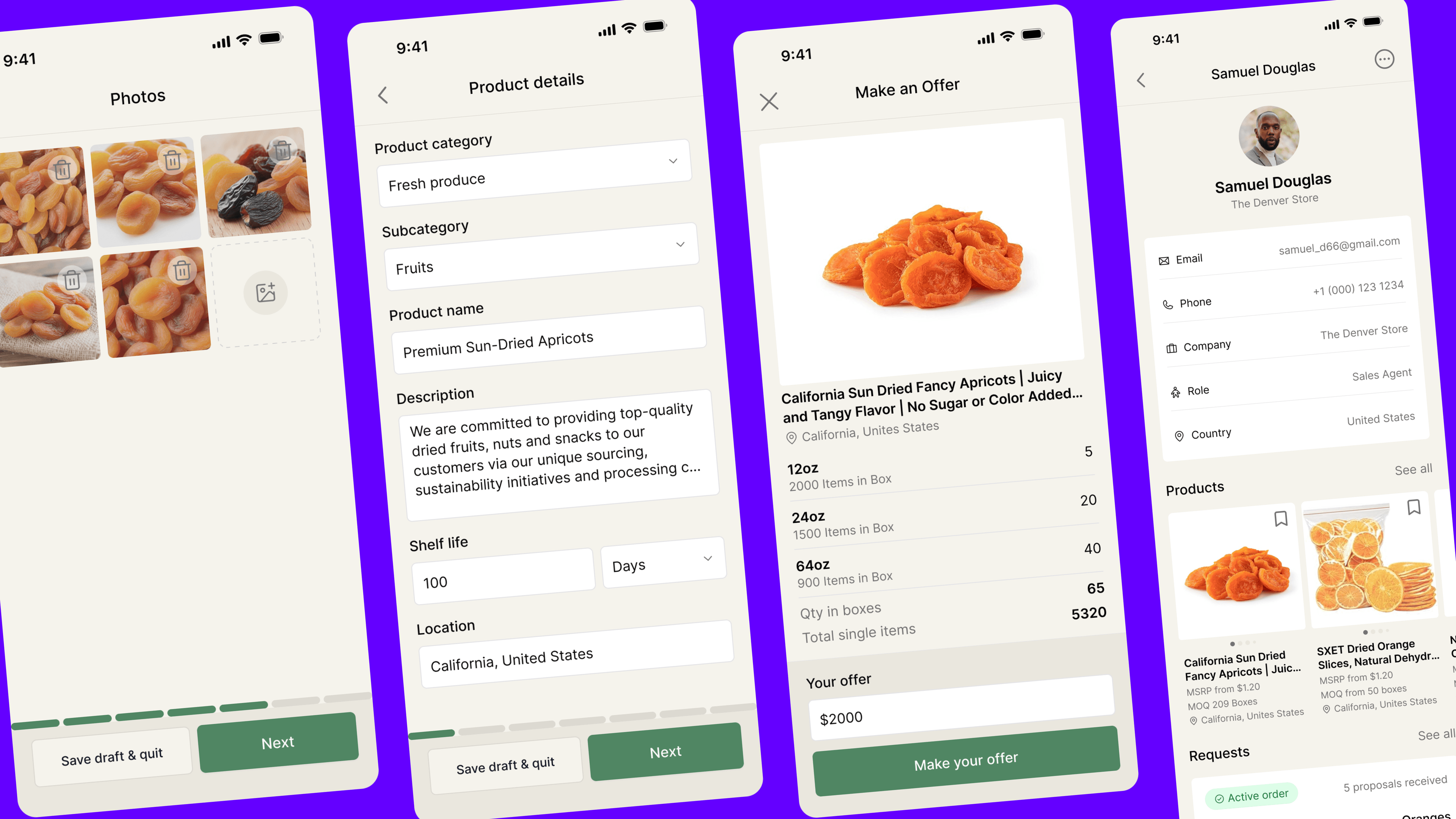Select the first green progress step on Photos

[35, 723]
